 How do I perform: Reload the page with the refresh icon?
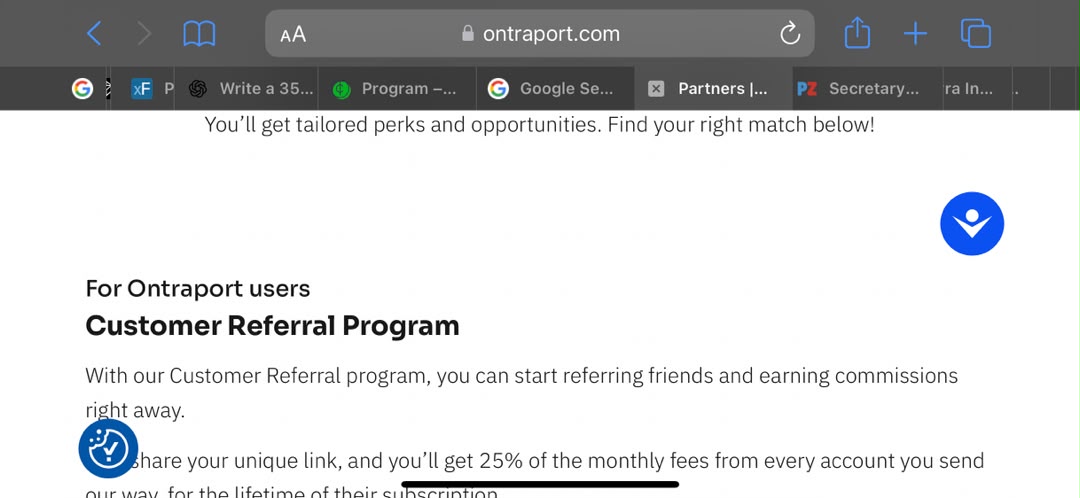789,33
